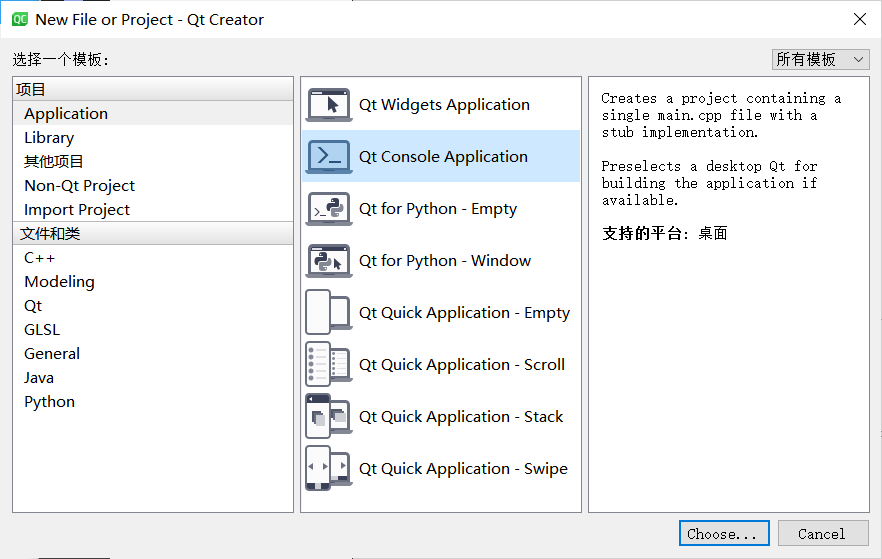Screen dimensions: 882x559
Task: Click the Qt Quick Application - Stack icon
Action: [329, 417]
